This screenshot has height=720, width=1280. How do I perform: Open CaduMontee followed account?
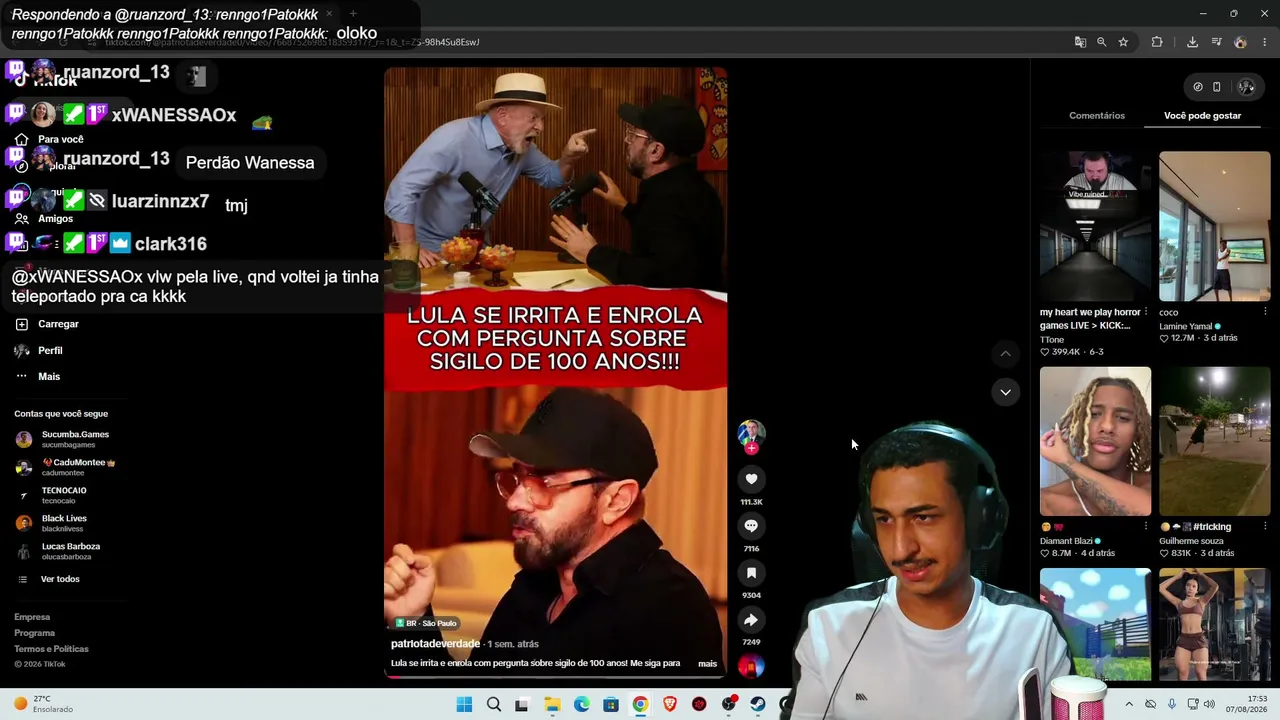click(65, 467)
